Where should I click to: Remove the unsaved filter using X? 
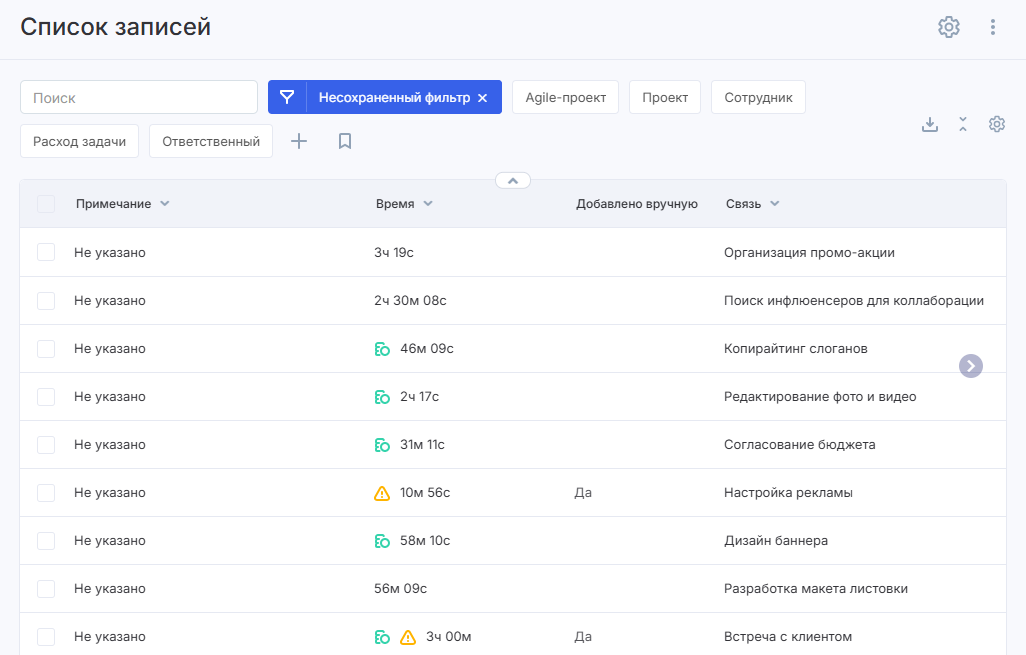coord(482,98)
